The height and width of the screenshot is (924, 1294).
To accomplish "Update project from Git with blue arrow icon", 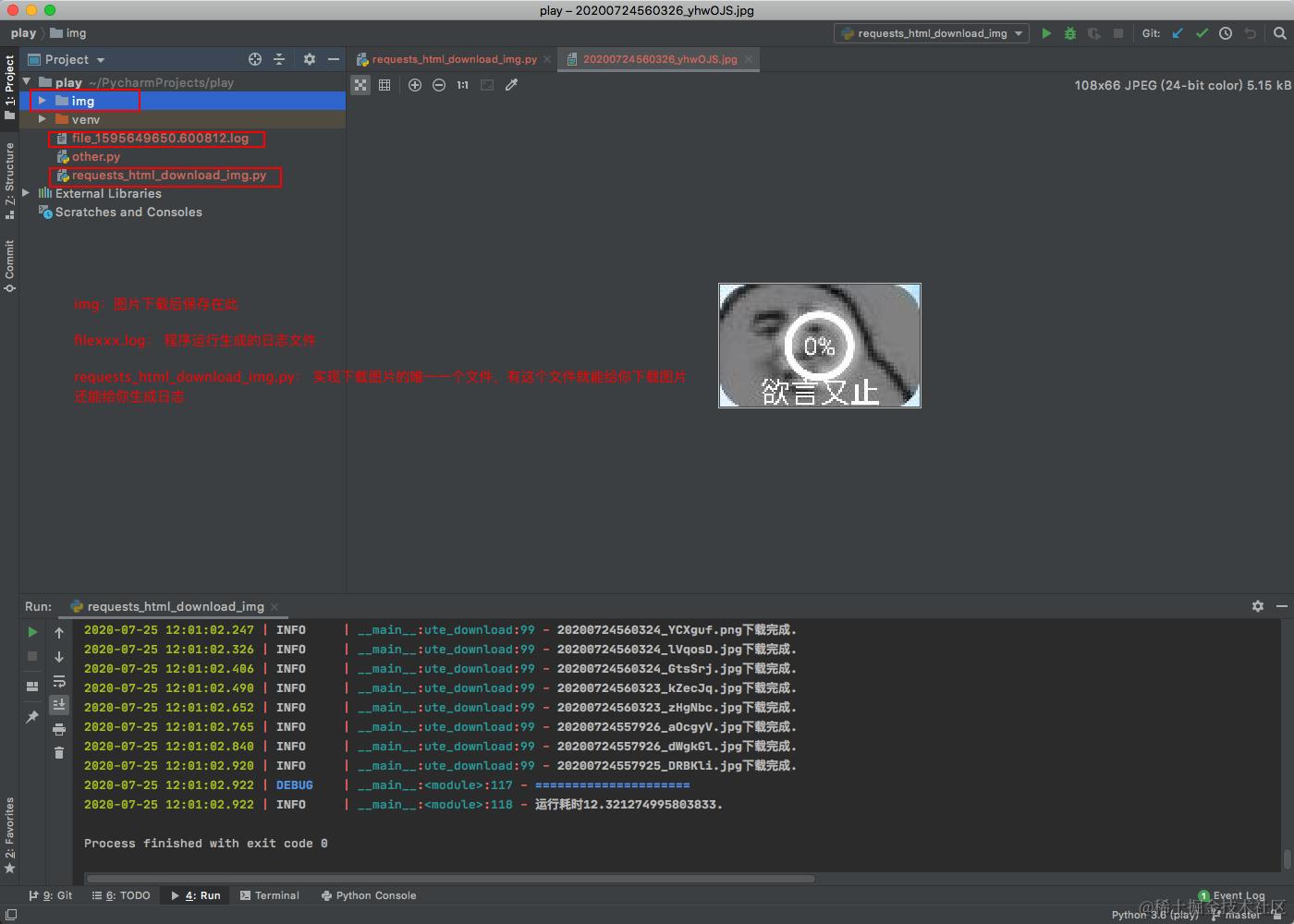I will pos(1178,33).
